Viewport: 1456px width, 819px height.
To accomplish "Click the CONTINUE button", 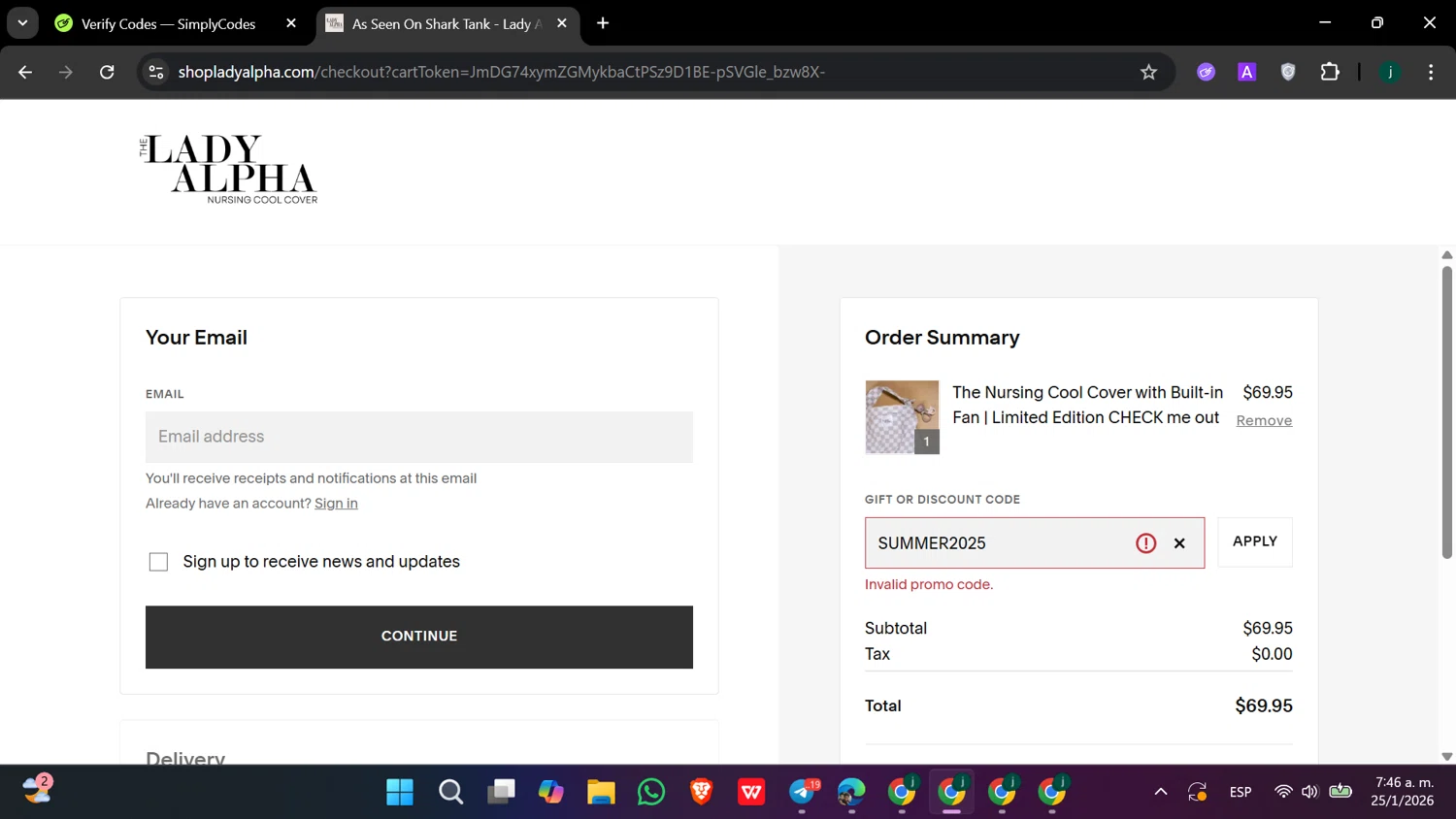I will point(419,637).
